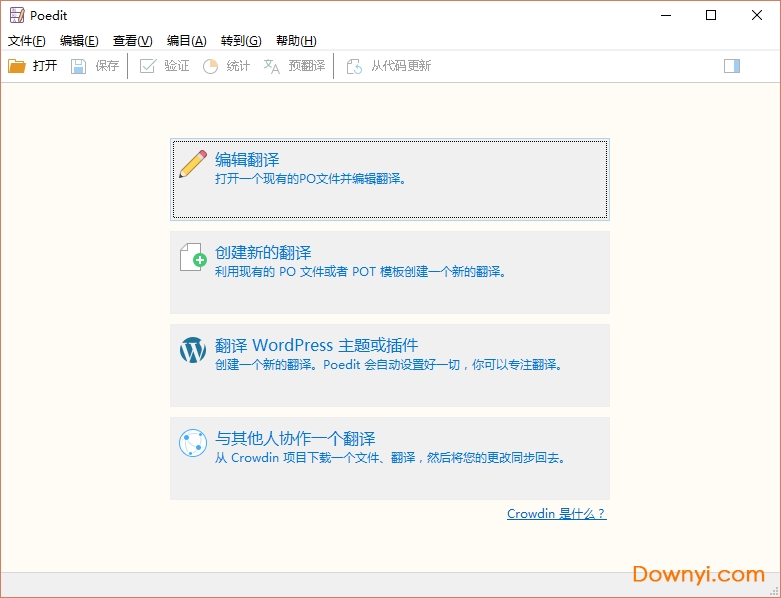Open the 转到(G) menu
Image resolution: width=781 pixels, height=598 pixels.
[x=241, y=41]
